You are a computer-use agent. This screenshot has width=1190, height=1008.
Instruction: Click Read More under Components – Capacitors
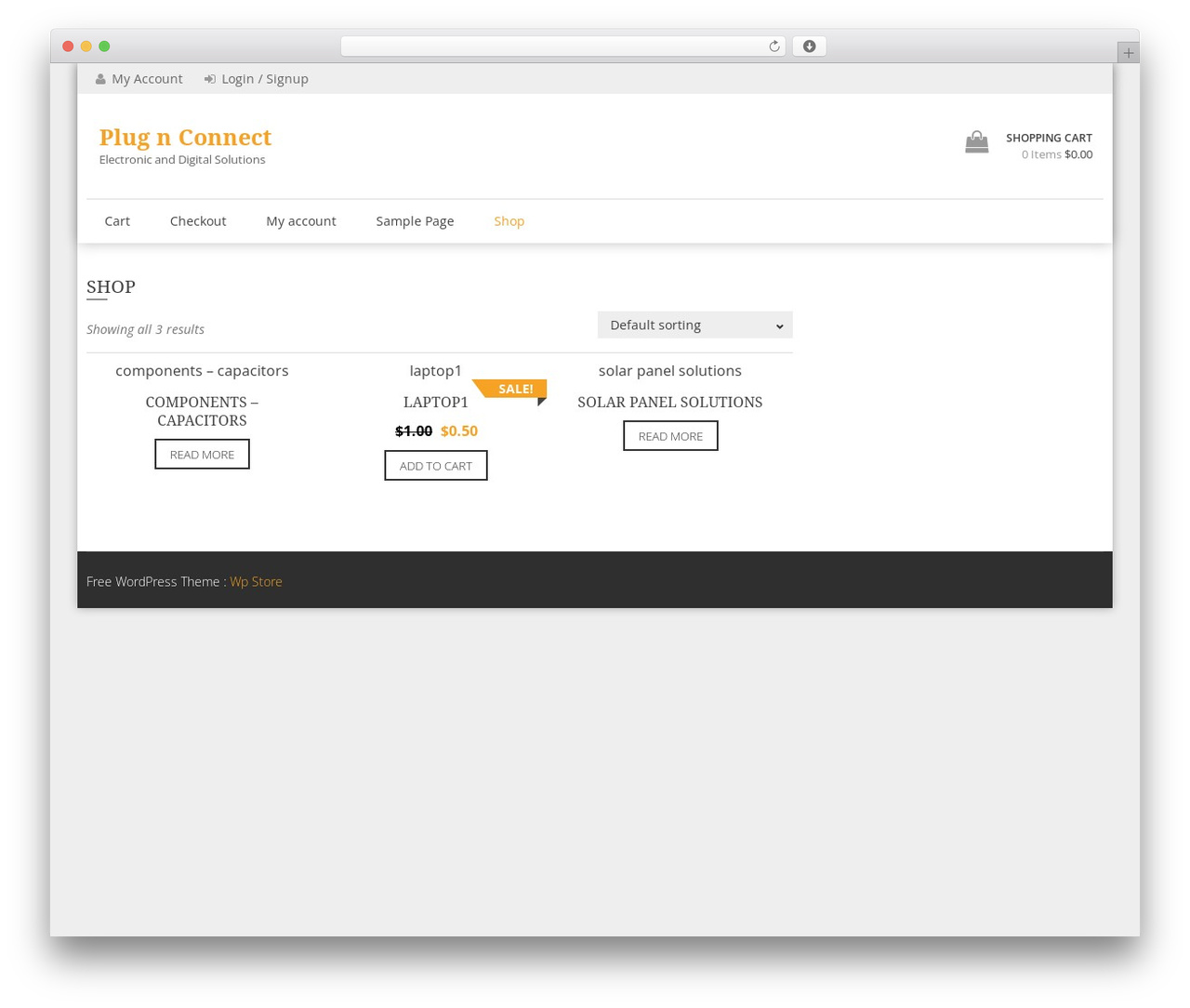[202, 455]
